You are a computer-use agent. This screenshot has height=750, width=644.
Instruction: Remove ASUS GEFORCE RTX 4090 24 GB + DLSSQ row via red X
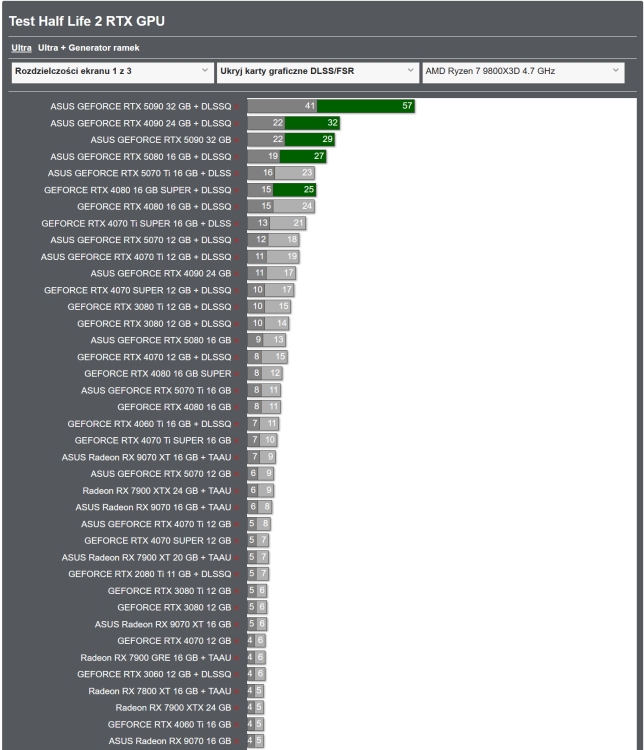point(237,124)
